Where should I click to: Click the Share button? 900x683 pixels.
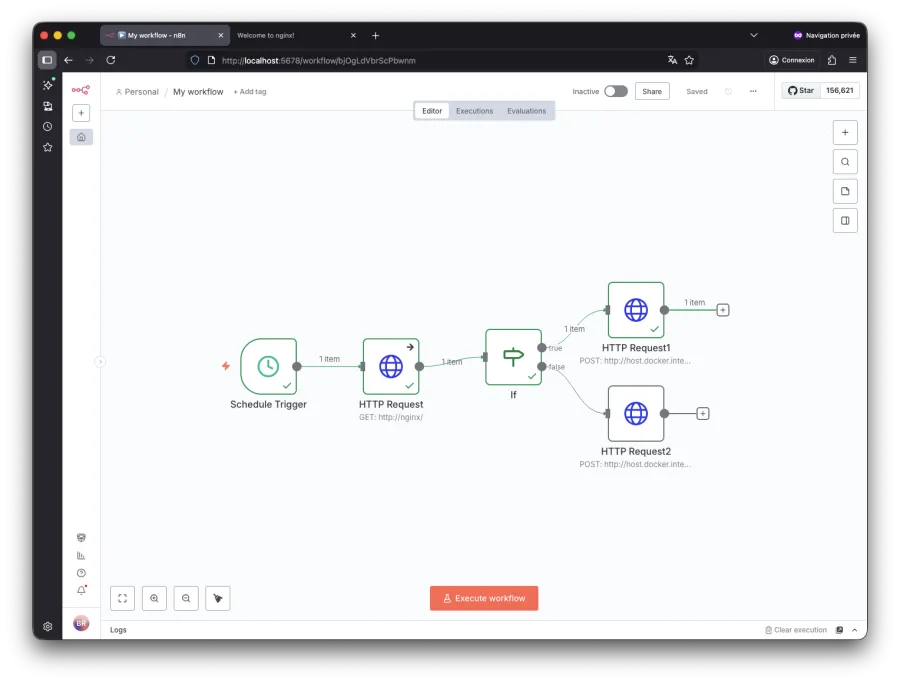pos(652,91)
